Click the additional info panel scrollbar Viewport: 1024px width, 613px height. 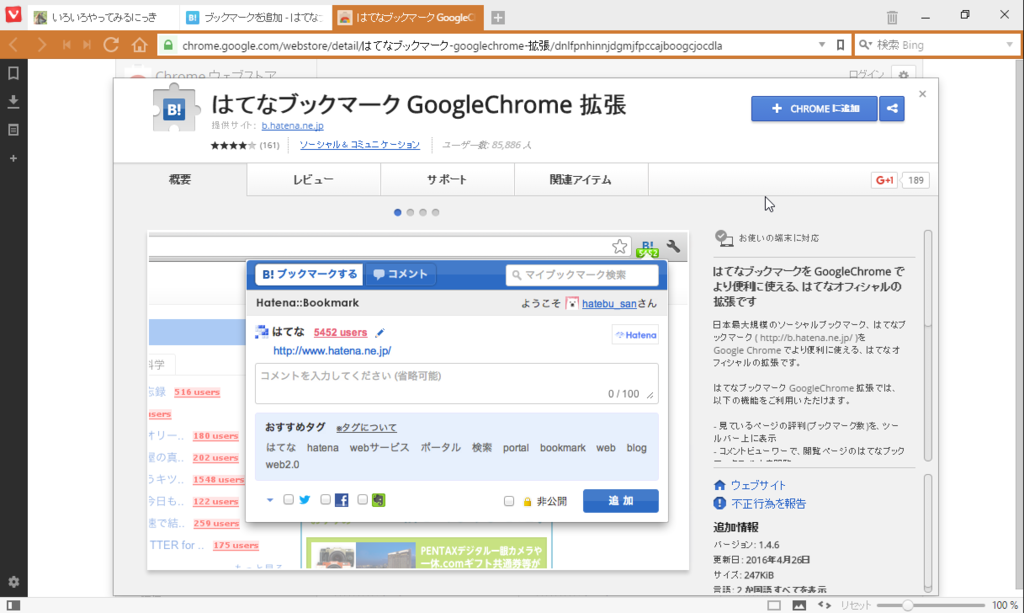coord(928,533)
